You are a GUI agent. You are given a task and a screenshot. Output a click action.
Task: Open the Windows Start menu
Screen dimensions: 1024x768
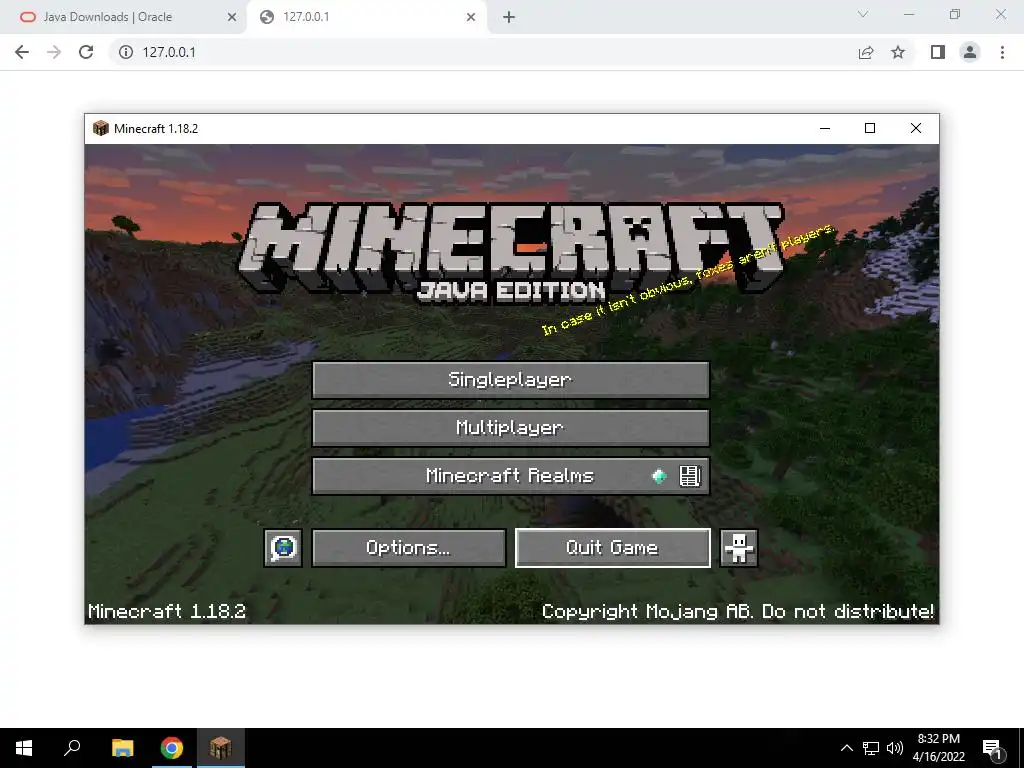[24, 748]
